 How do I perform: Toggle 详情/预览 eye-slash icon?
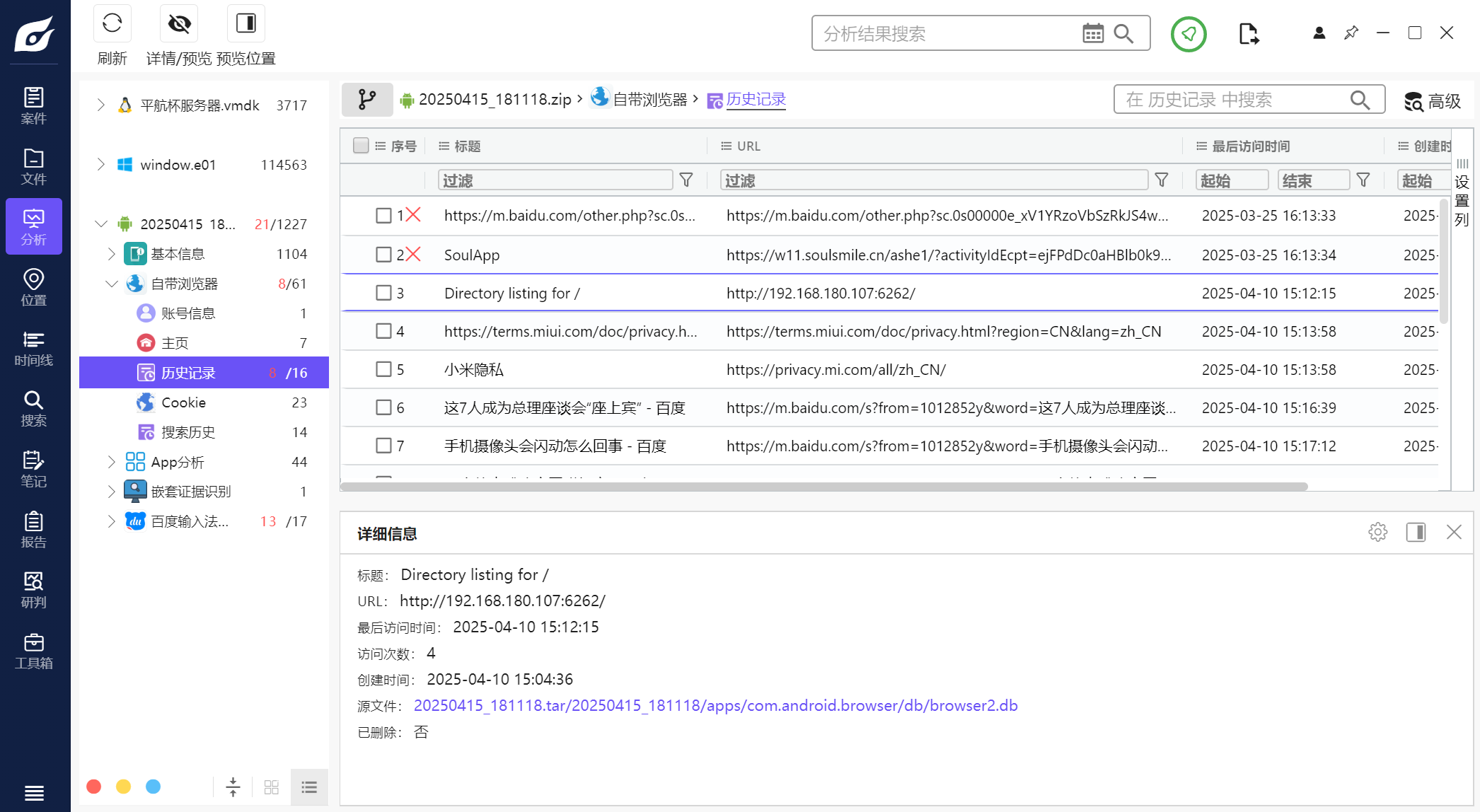(x=179, y=23)
